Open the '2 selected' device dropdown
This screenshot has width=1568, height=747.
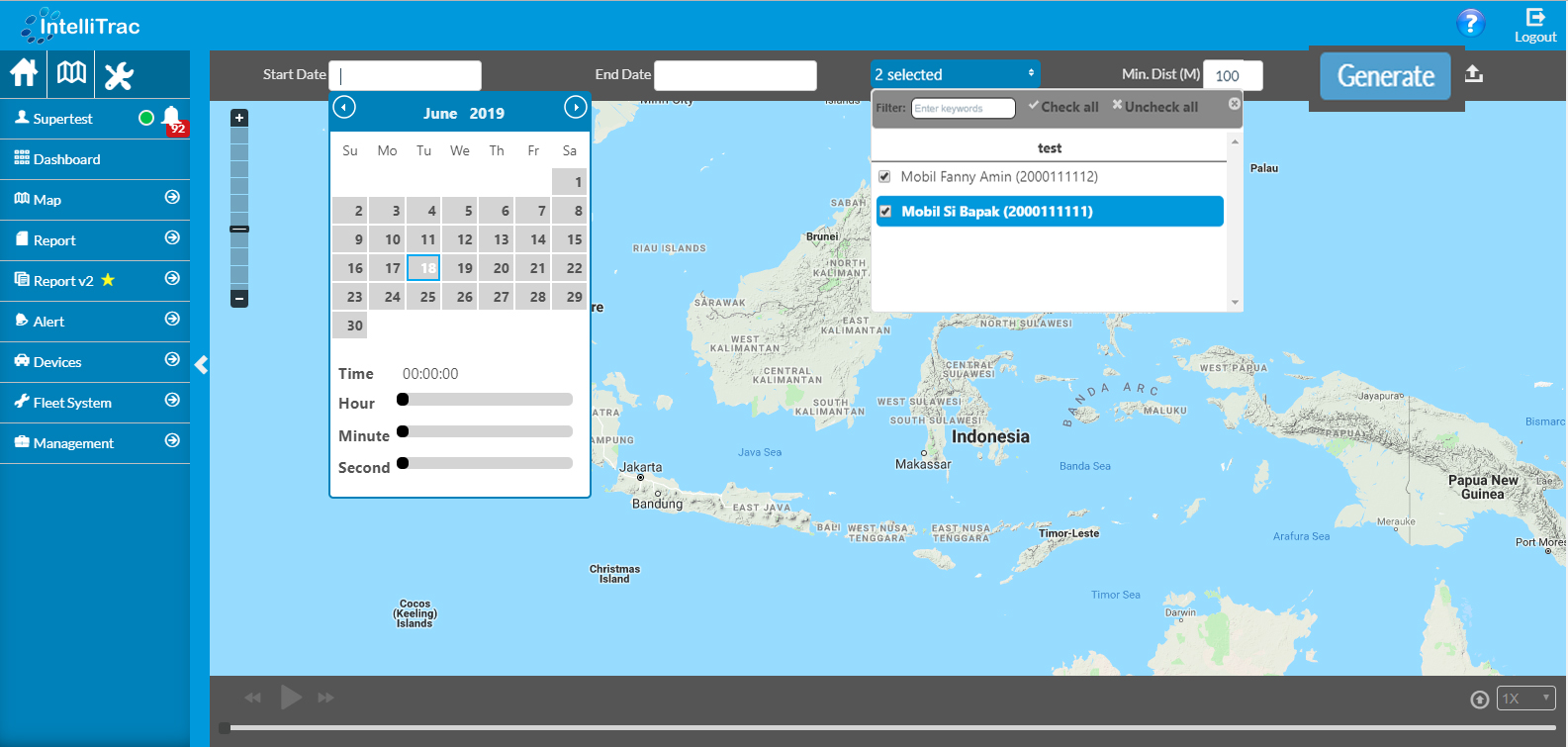(x=955, y=74)
